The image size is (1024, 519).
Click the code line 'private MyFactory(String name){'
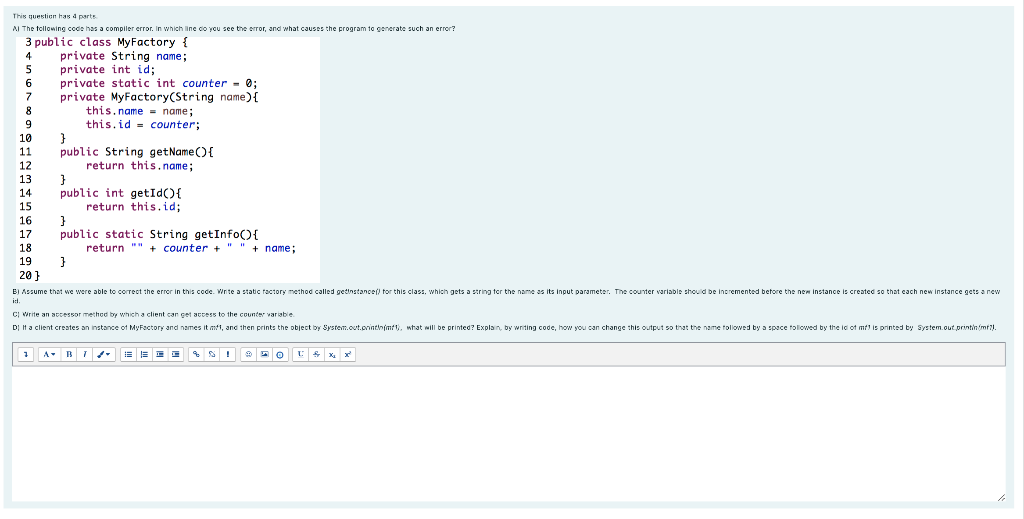[159, 97]
